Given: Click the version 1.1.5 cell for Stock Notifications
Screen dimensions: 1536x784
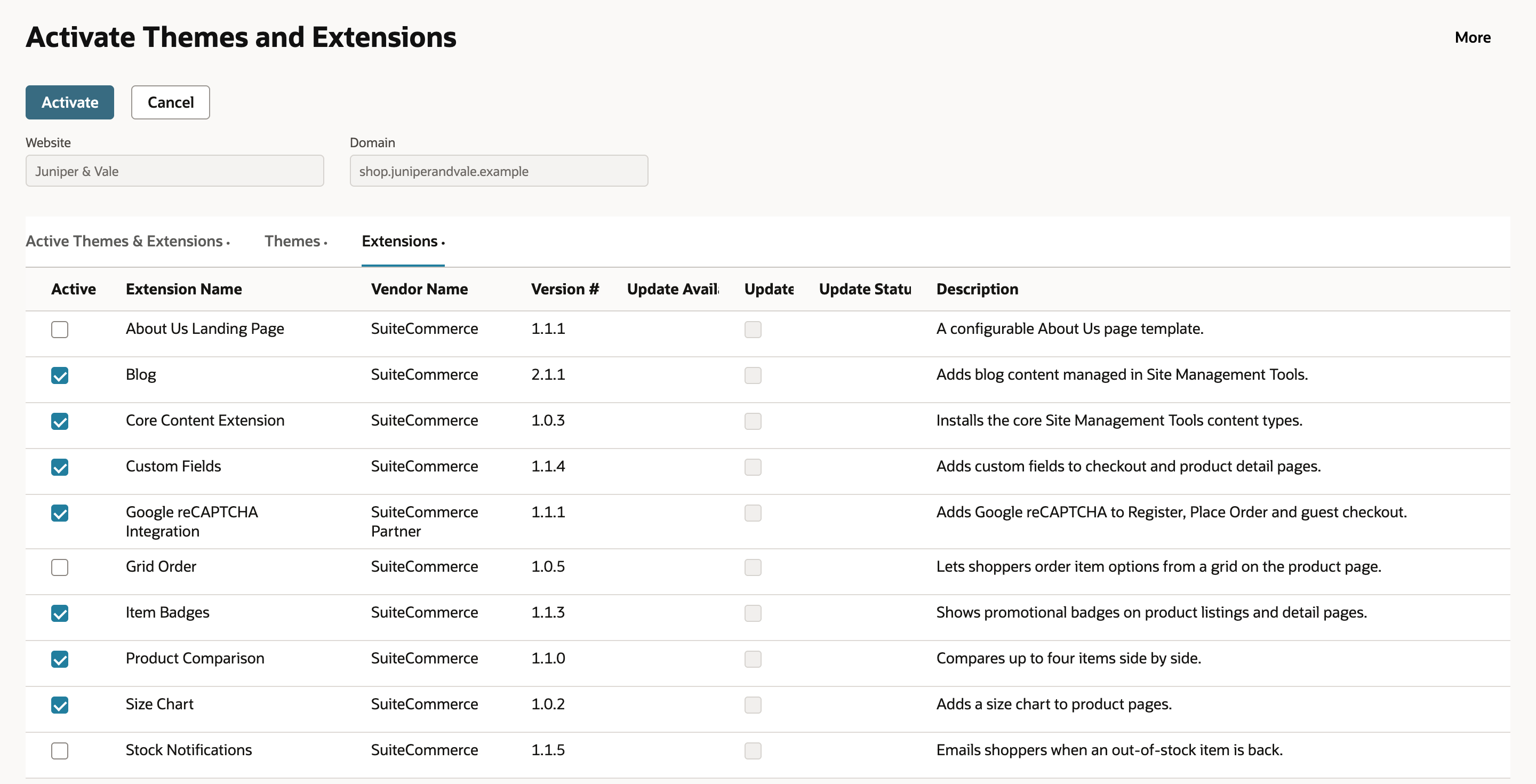Looking at the screenshot, I should (x=548, y=749).
